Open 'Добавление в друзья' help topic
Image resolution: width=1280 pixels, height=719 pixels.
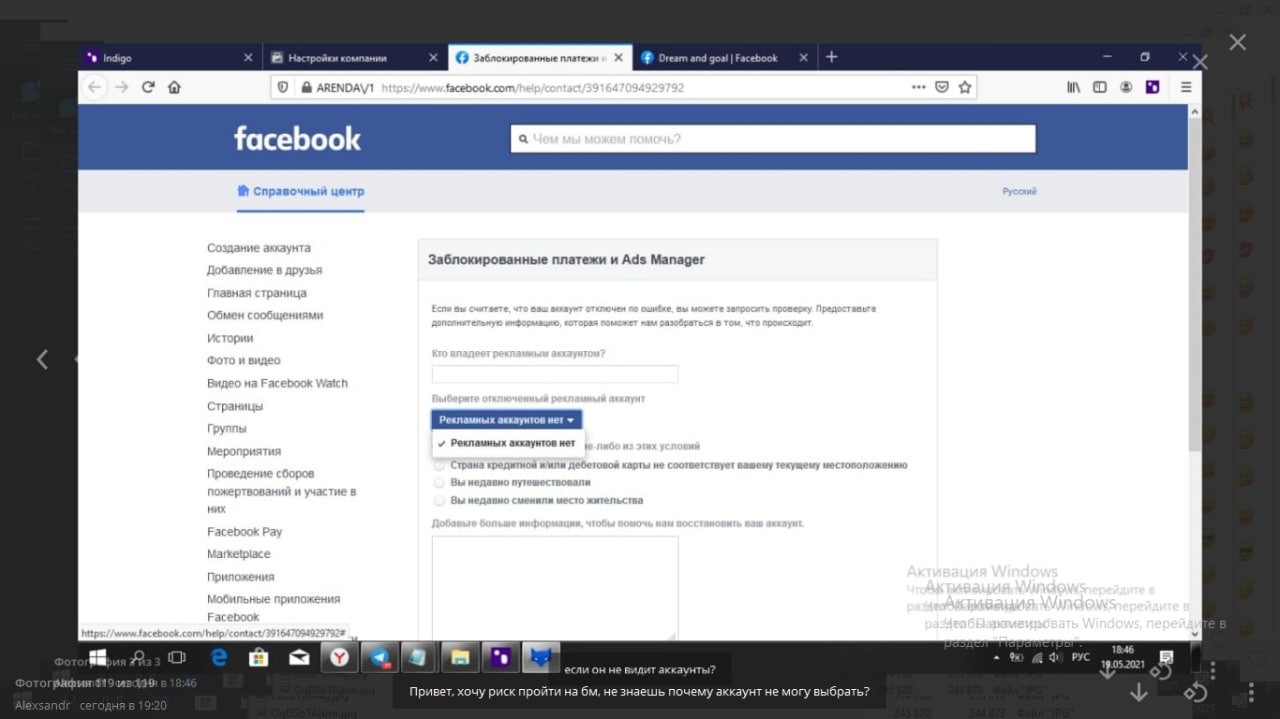264,270
